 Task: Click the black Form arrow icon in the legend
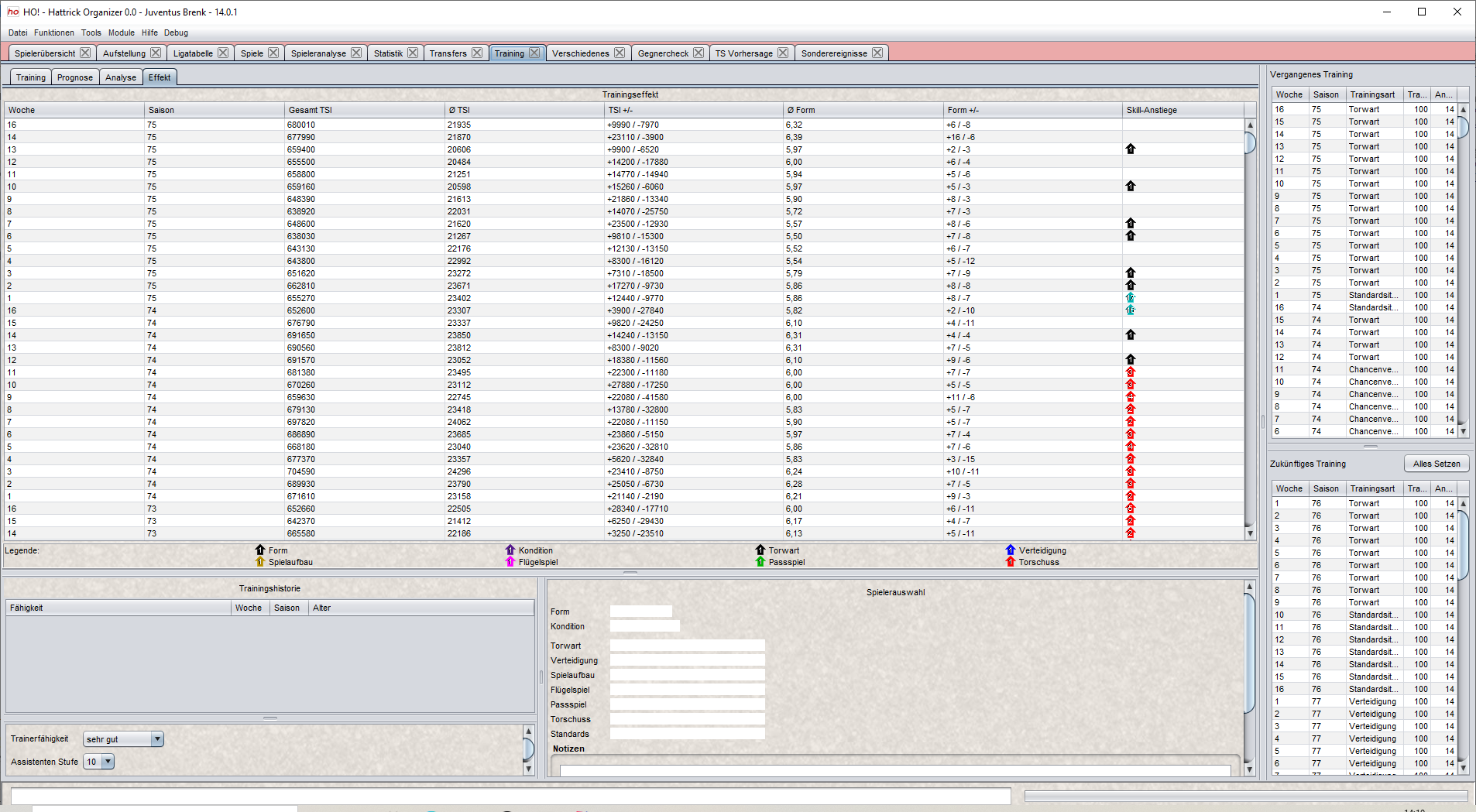coord(260,550)
